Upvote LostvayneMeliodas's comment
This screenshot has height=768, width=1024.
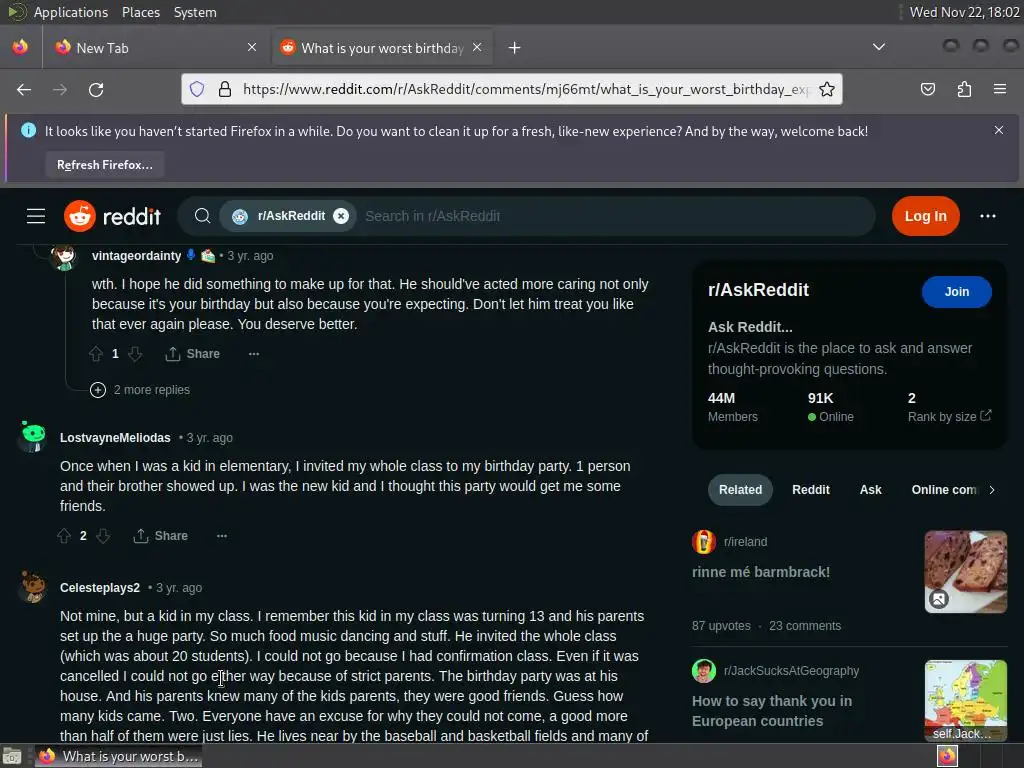[64, 536]
